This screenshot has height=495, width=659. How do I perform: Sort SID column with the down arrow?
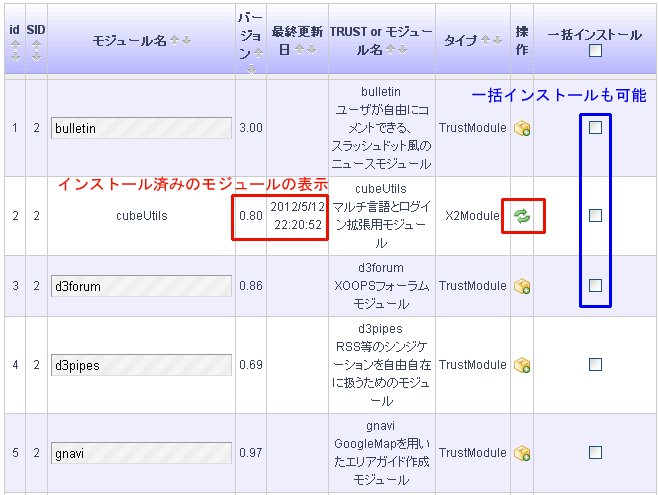36,56
